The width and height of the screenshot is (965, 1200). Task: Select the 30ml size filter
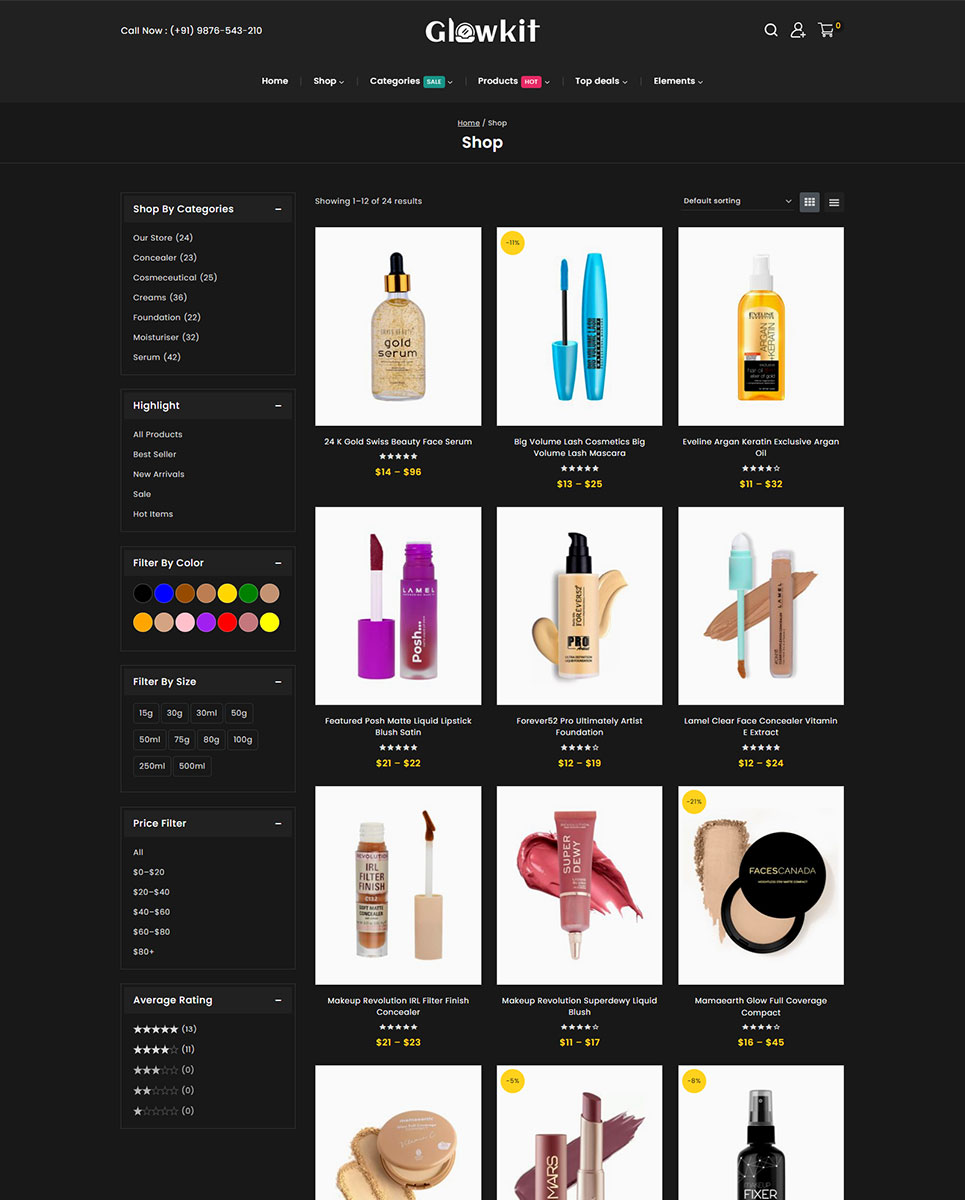coord(206,713)
